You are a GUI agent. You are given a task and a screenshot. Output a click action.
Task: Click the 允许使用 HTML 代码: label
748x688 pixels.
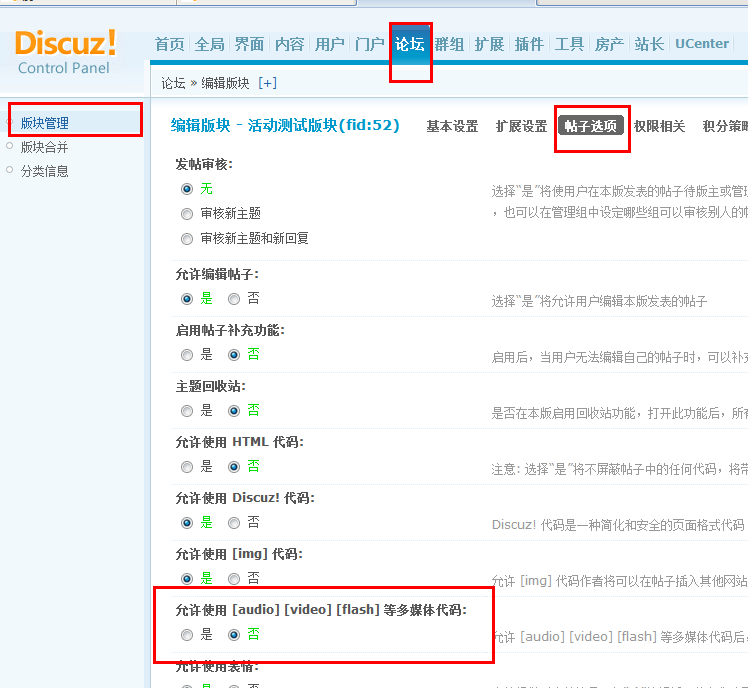click(x=239, y=442)
